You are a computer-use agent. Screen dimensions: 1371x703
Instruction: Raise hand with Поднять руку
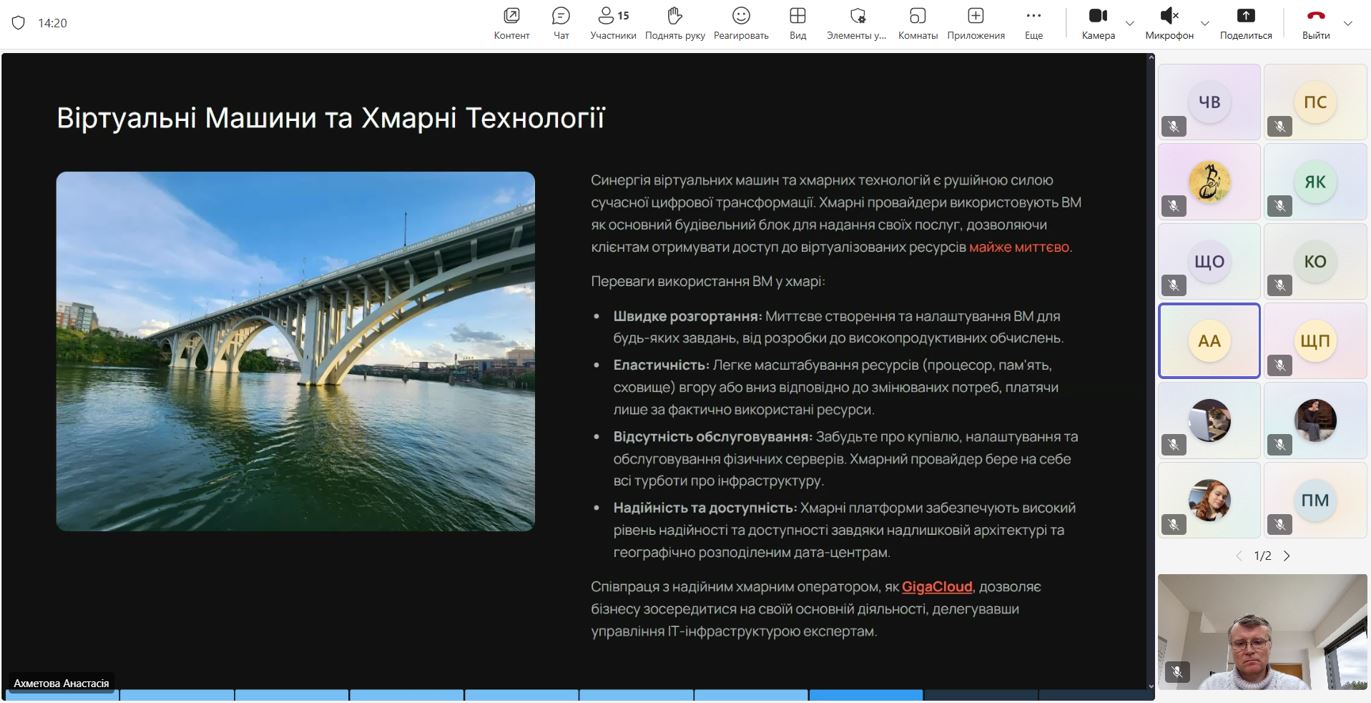tap(675, 23)
